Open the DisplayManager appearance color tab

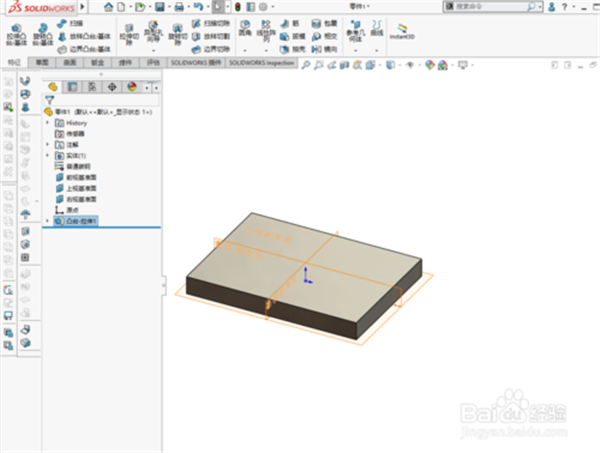(130, 86)
